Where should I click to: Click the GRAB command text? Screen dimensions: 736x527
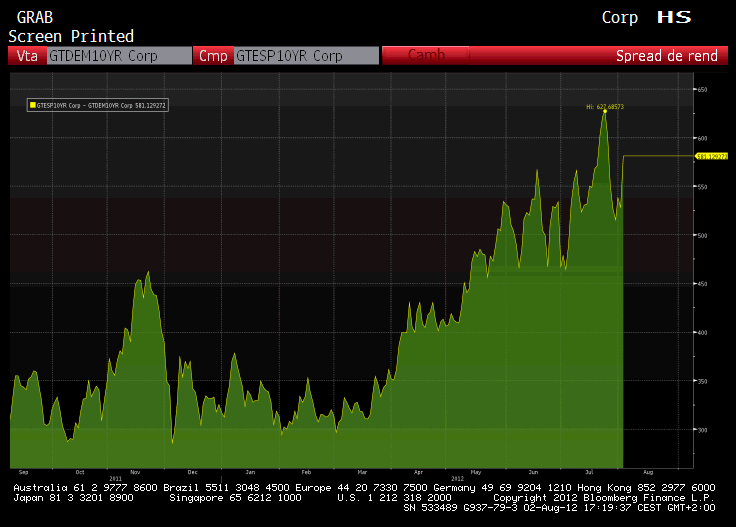35,17
